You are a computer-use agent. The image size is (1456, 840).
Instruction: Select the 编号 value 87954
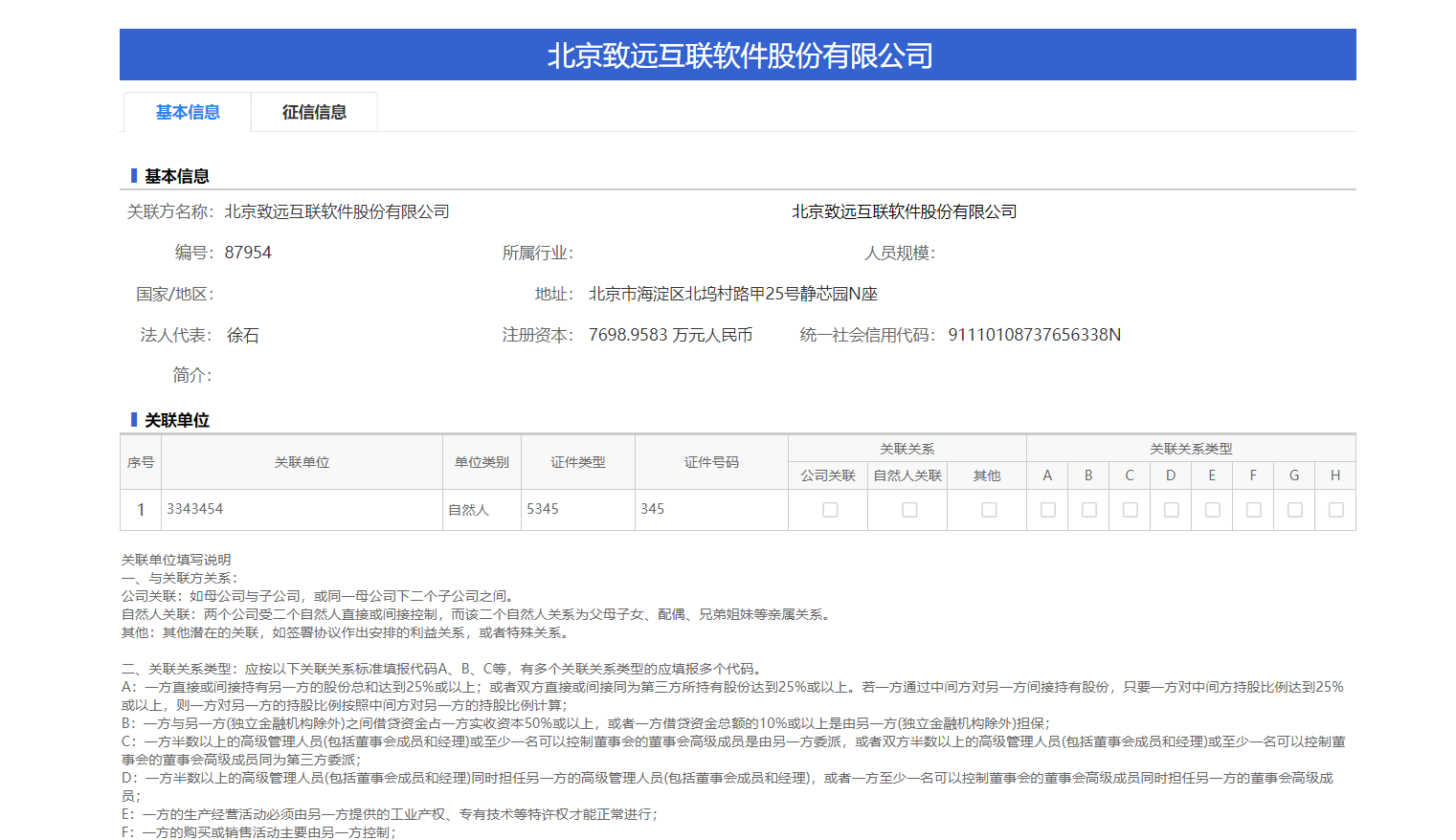click(248, 253)
